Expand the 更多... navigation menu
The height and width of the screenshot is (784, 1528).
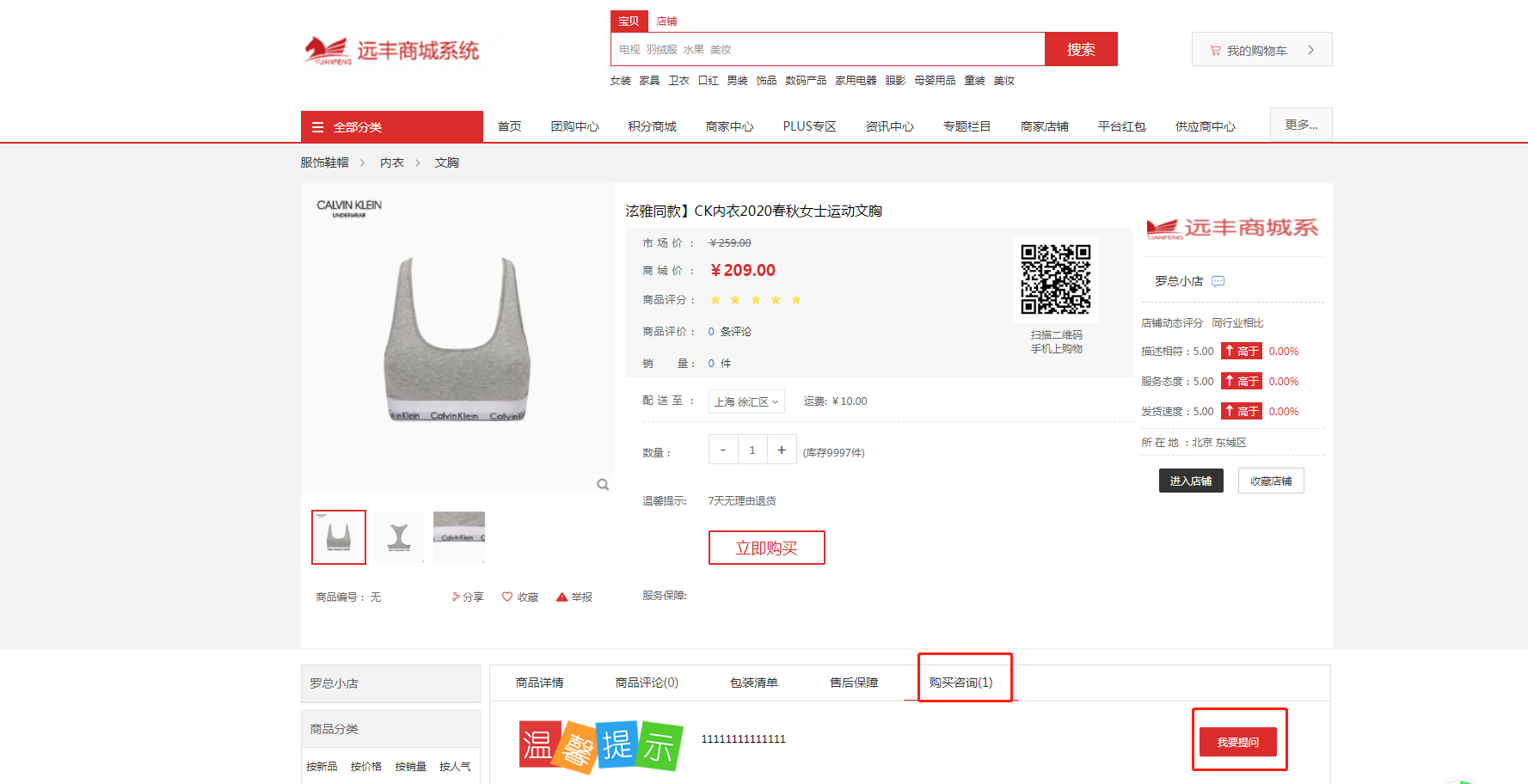[x=1301, y=125]
